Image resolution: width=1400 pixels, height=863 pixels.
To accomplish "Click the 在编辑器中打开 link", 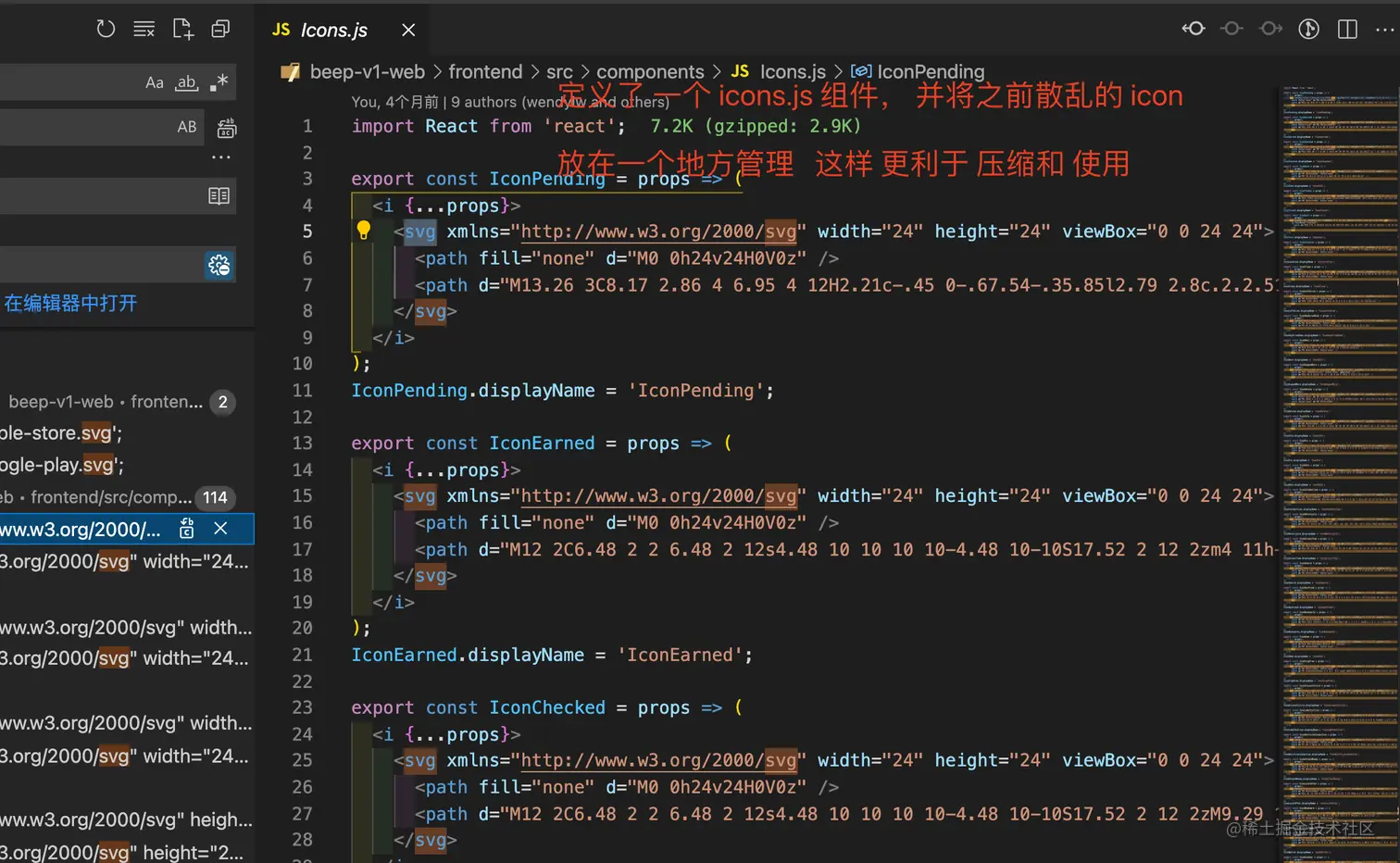I will tap(70, 303).
